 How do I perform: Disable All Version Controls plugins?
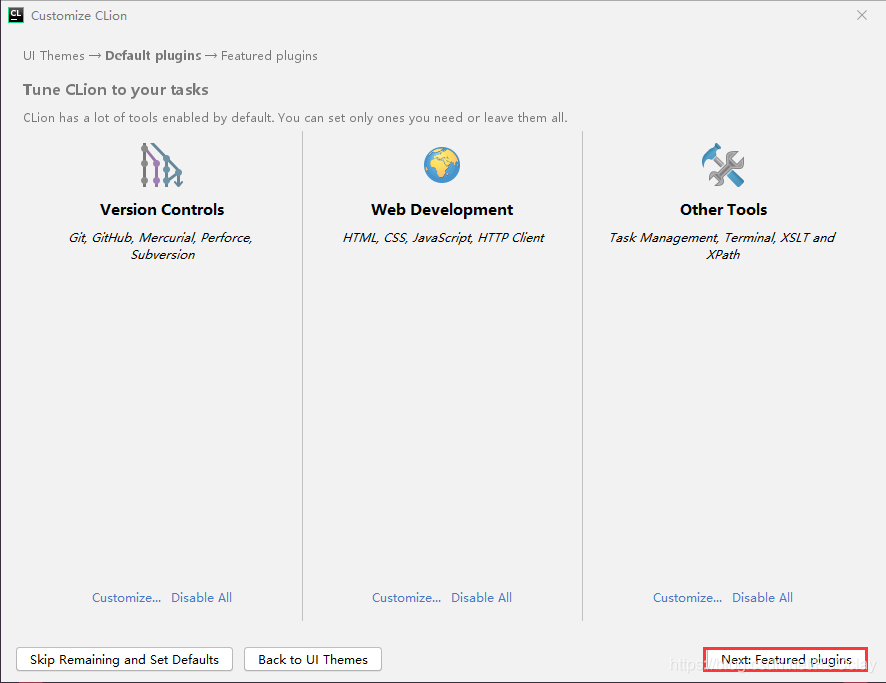pyautogui.click(x=202, y=598)
